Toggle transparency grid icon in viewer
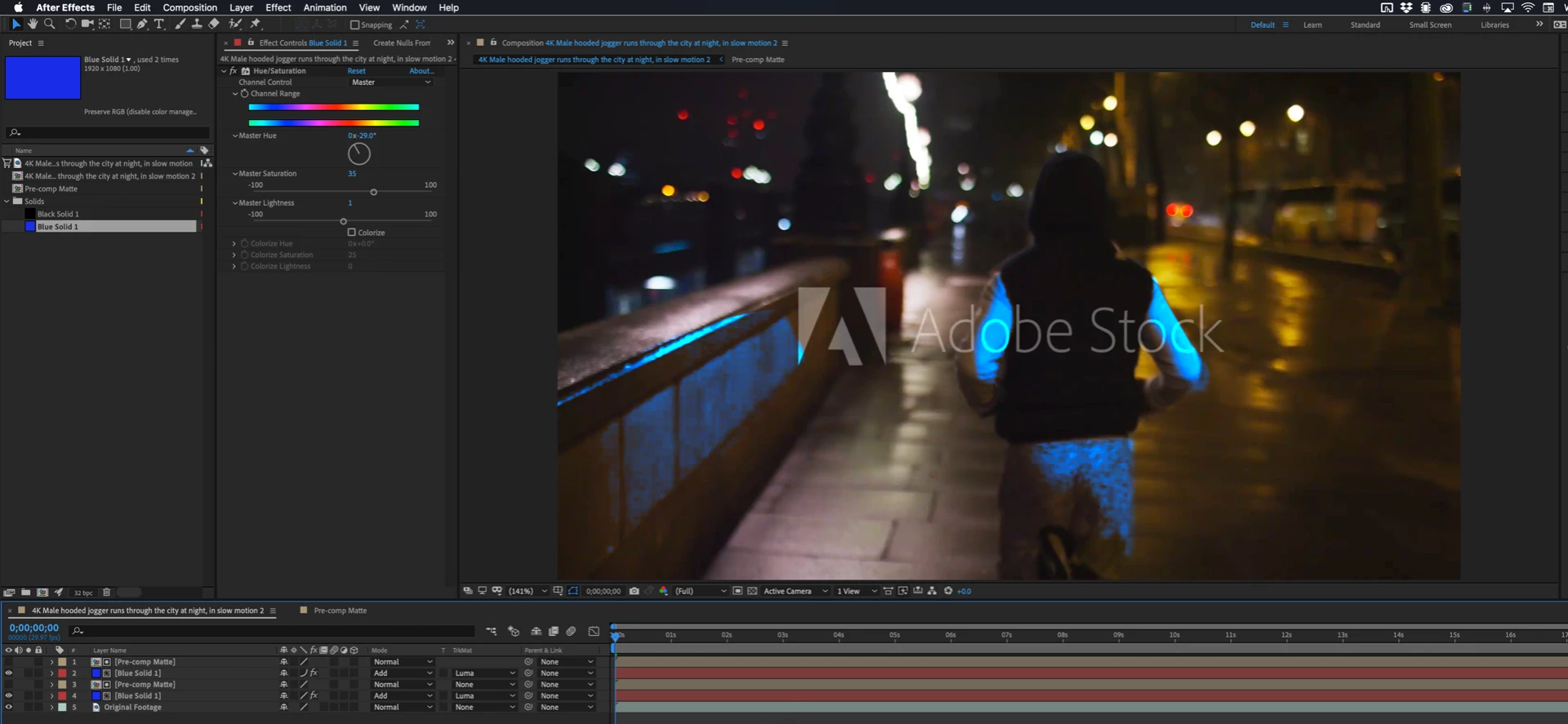The image size is (1568, 724). point(752,591)
